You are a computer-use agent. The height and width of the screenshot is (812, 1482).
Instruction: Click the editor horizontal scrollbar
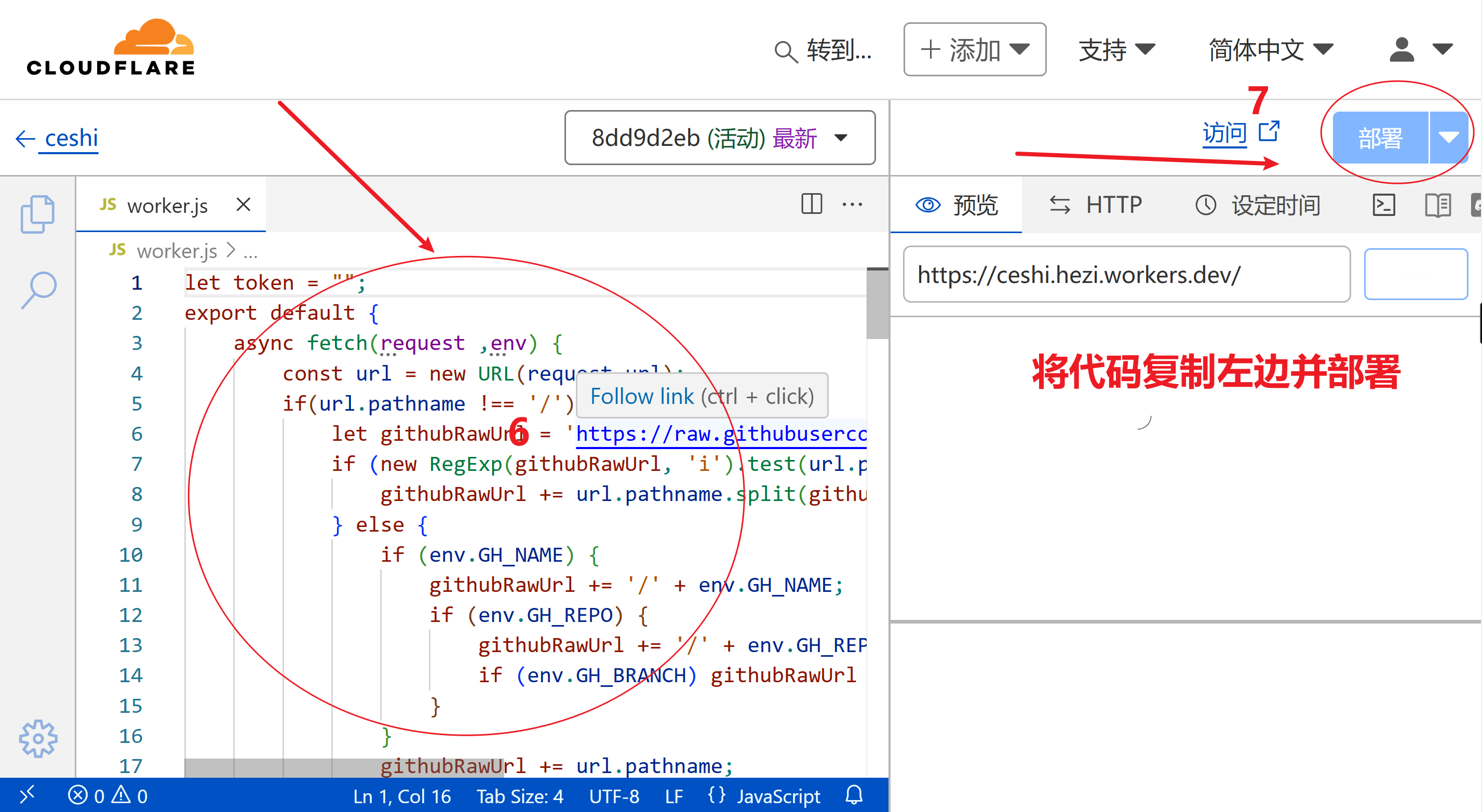click(x=344, y=767)
